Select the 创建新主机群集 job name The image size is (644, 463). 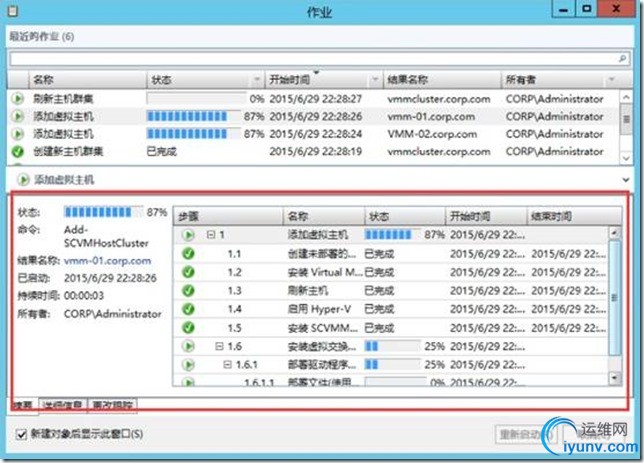(x=68, y=152)
